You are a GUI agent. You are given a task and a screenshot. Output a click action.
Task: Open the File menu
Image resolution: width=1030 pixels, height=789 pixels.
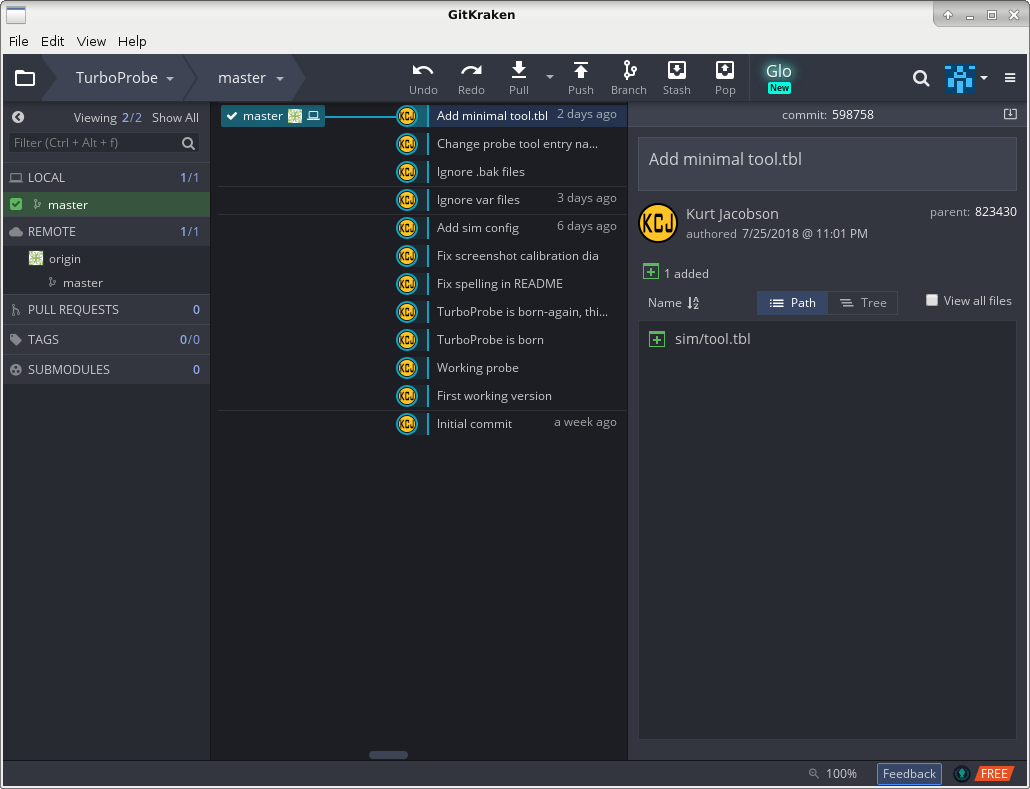point(18,41)
